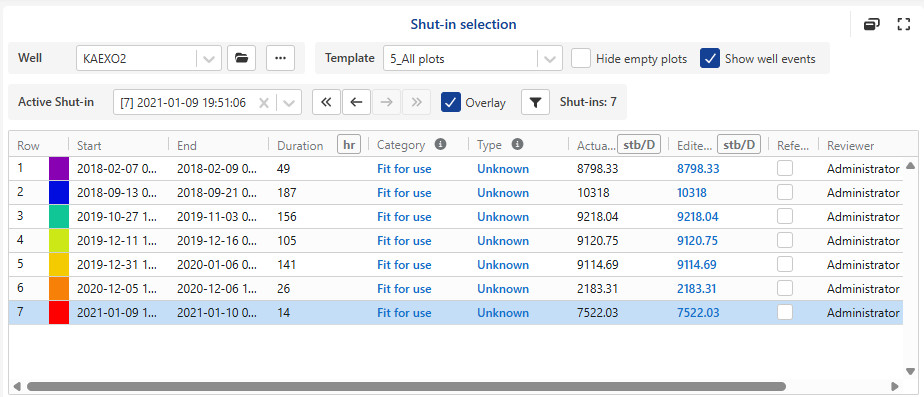924x397 pixels.
Task: Toggle Hide empty plots checkbox
Action: [x=581, y=58]
